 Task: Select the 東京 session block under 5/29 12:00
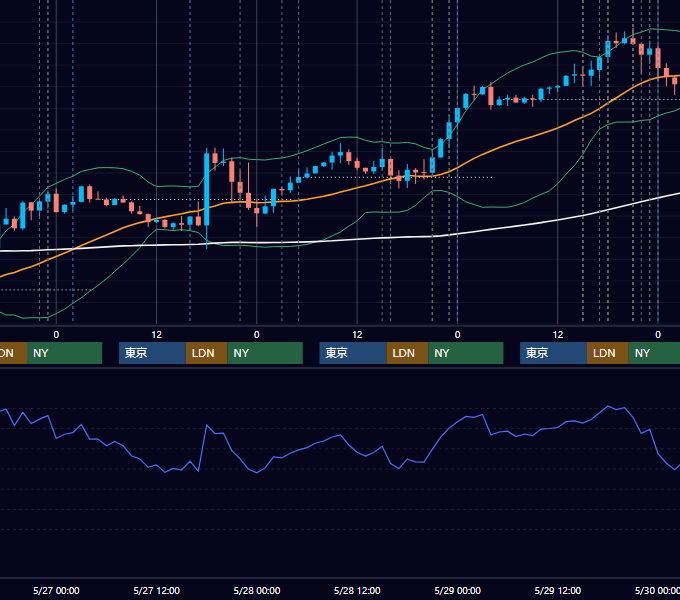click(553, 353)
